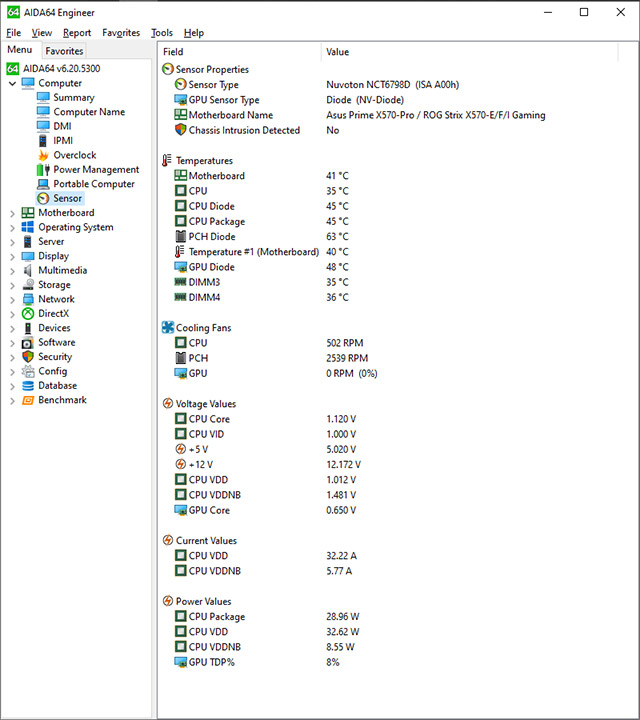The height and width of the screenshot is (720, 640).
Task: Select the Display tree item
Action: (53, 256)
